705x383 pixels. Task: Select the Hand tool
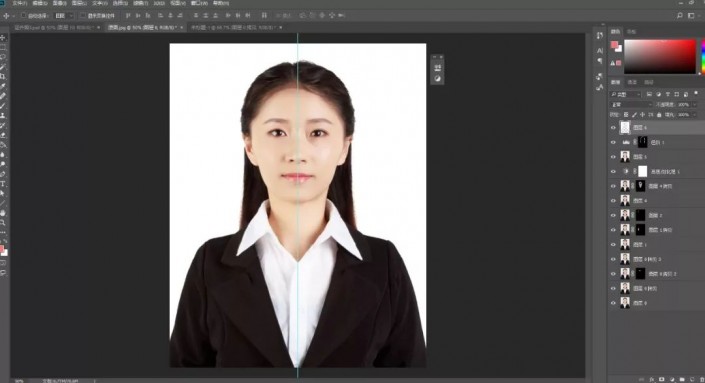tap(3, 213)
